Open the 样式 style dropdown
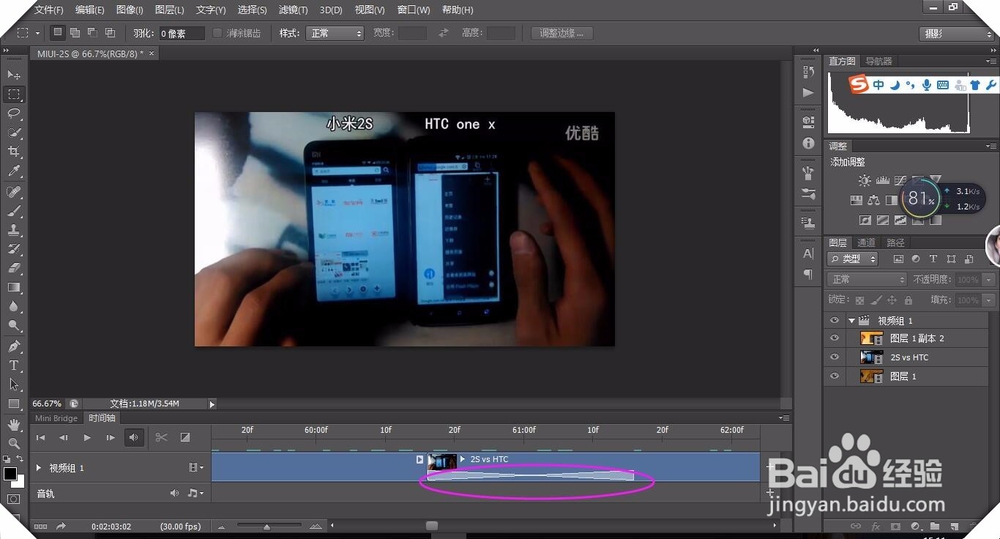The height and width of the screenshot is (539, 1000). tap(334, 33)
